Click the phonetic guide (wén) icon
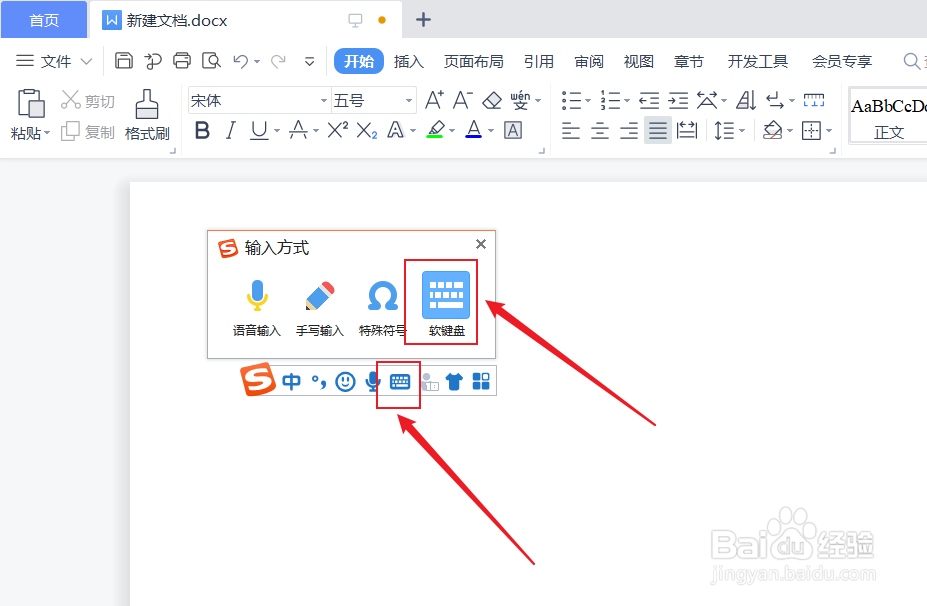The image size is (927, 606). pyautogui.click(x=520, y=99)
